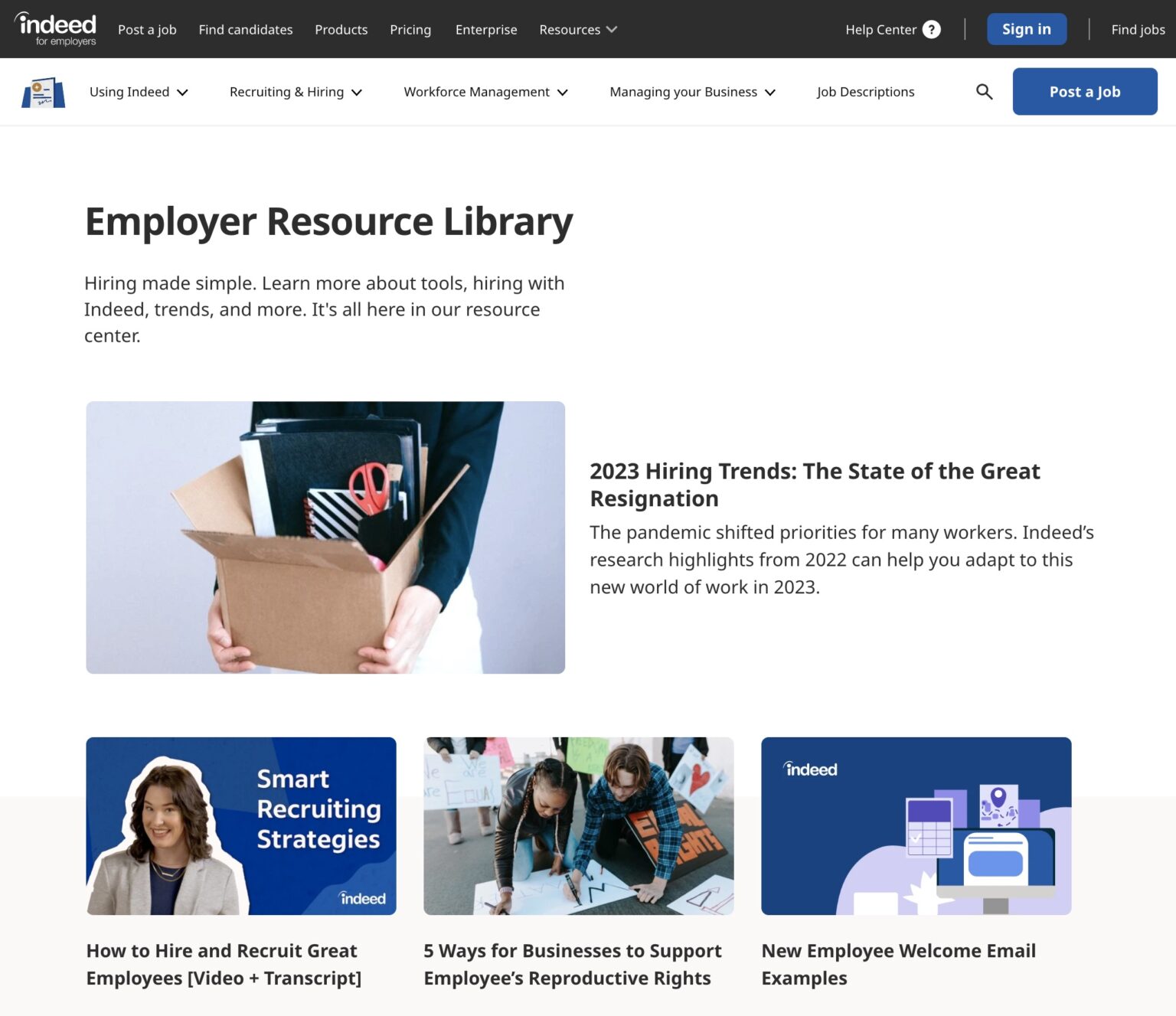Screen dimensions: 1176x1016
Task: Click the Smart Recruiting Strategies video thumbnail
Action: click(x=240, y=827)
